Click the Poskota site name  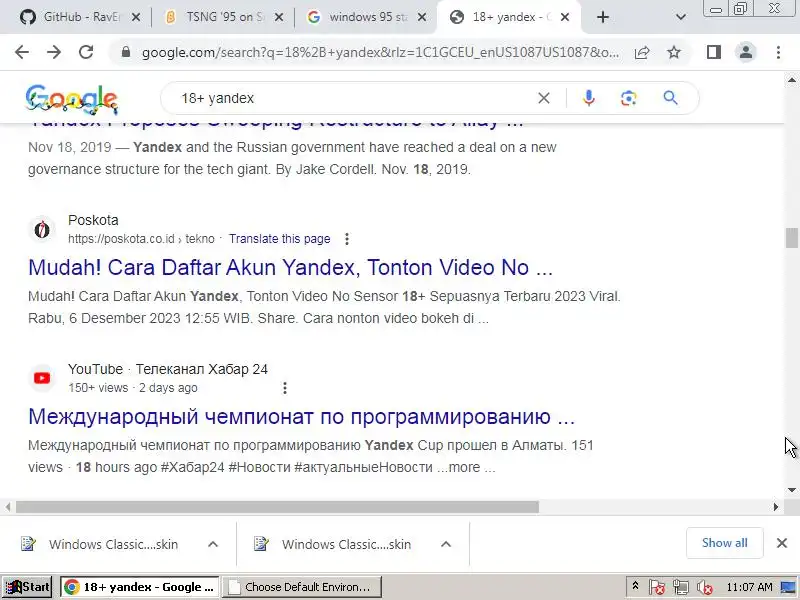click(93, 220)
